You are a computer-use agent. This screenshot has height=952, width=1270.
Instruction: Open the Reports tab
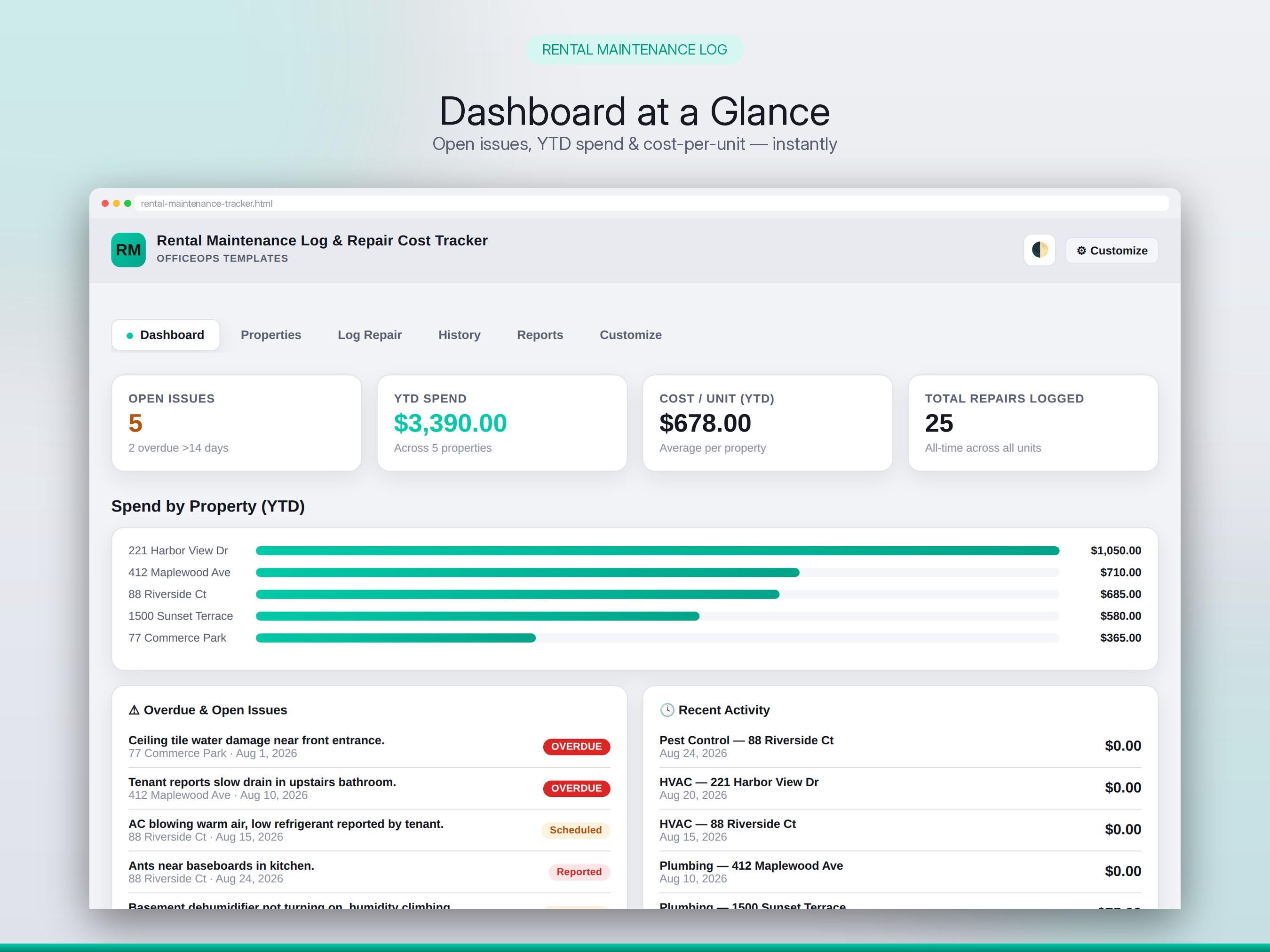(540, 335)
